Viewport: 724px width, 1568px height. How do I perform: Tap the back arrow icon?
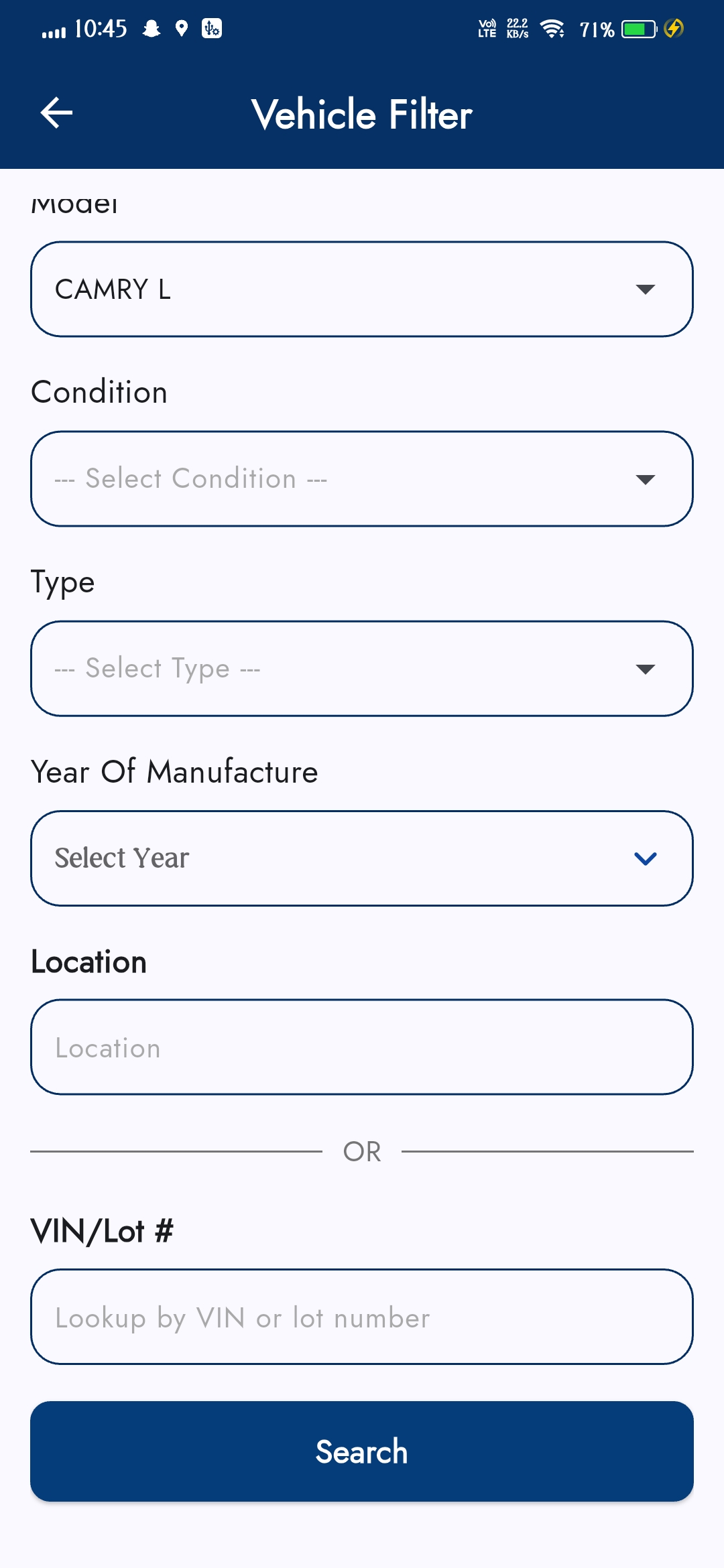click(x=56, y=113)
